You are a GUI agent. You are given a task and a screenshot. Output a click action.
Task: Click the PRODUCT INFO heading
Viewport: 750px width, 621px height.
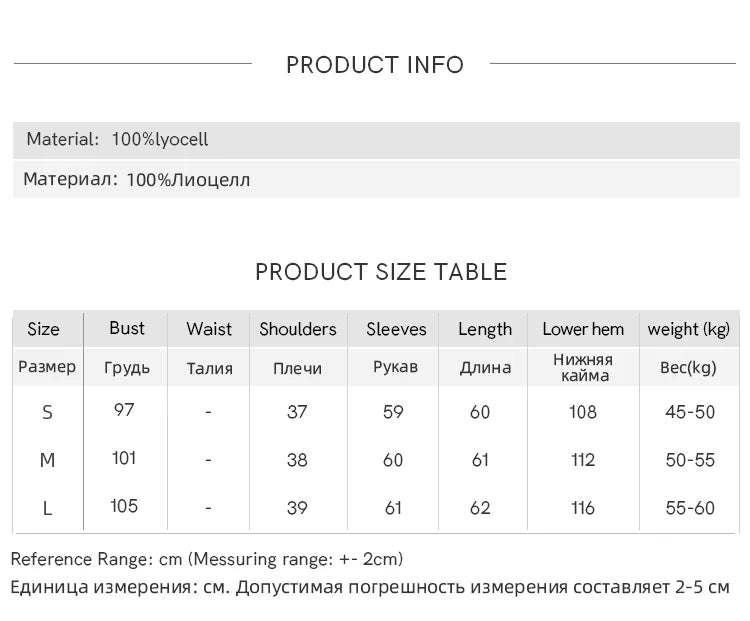[x=375, y=65]
